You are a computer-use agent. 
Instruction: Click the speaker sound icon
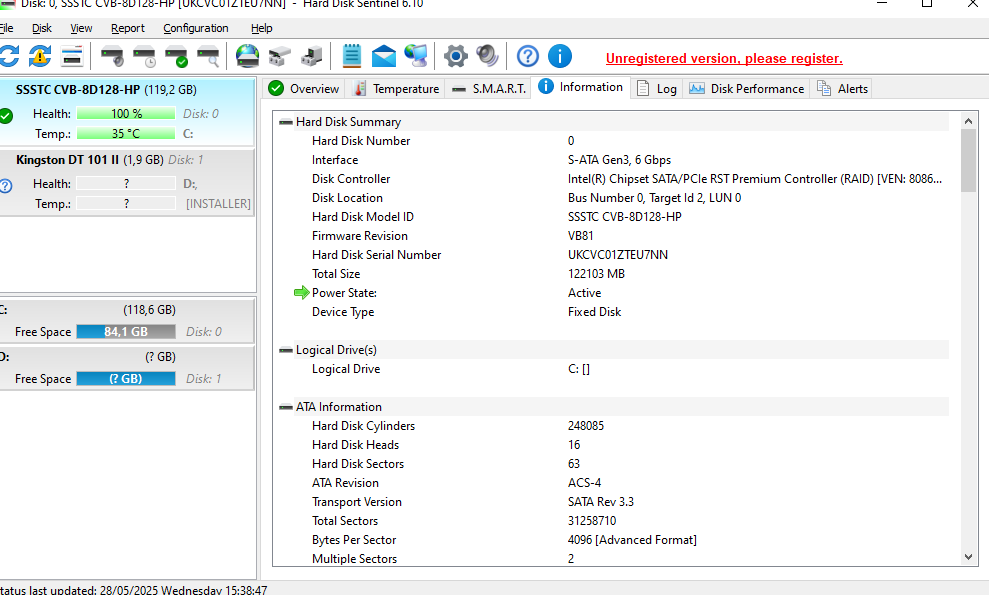coord(487,56)
